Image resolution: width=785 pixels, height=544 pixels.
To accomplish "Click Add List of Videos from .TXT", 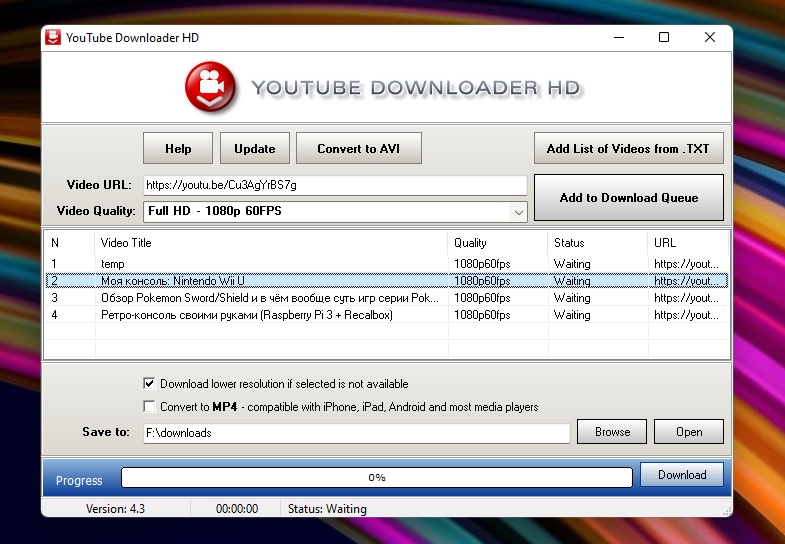I will tap(627, 149).
